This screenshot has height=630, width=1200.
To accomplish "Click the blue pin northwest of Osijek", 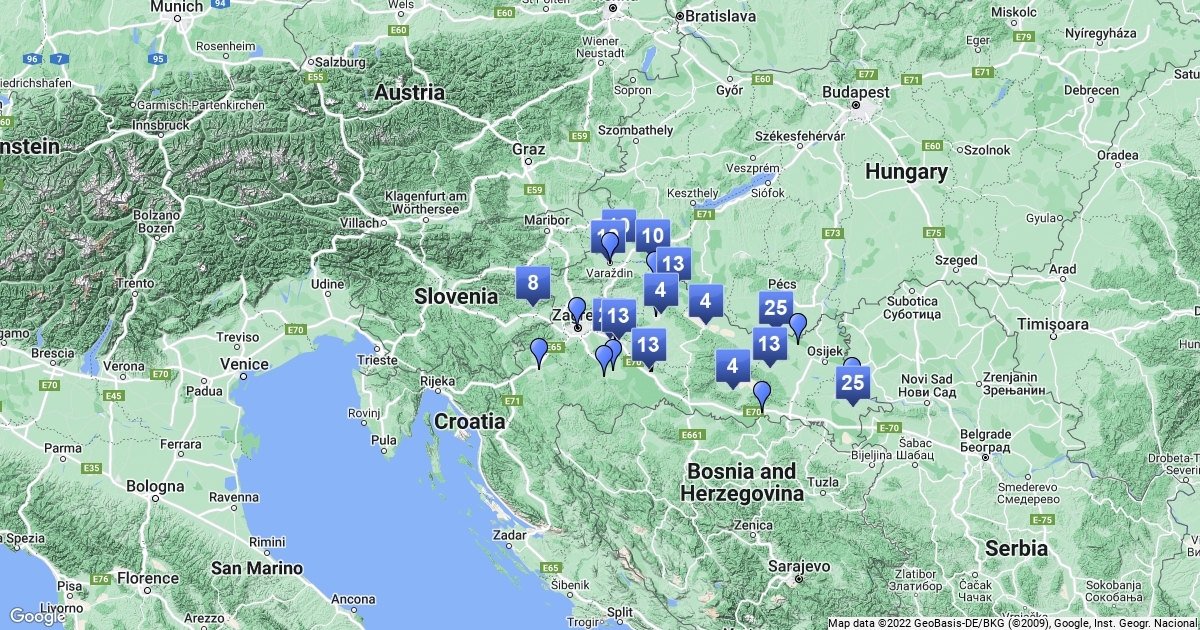I will pyautogui.click(x=798, y=328).
